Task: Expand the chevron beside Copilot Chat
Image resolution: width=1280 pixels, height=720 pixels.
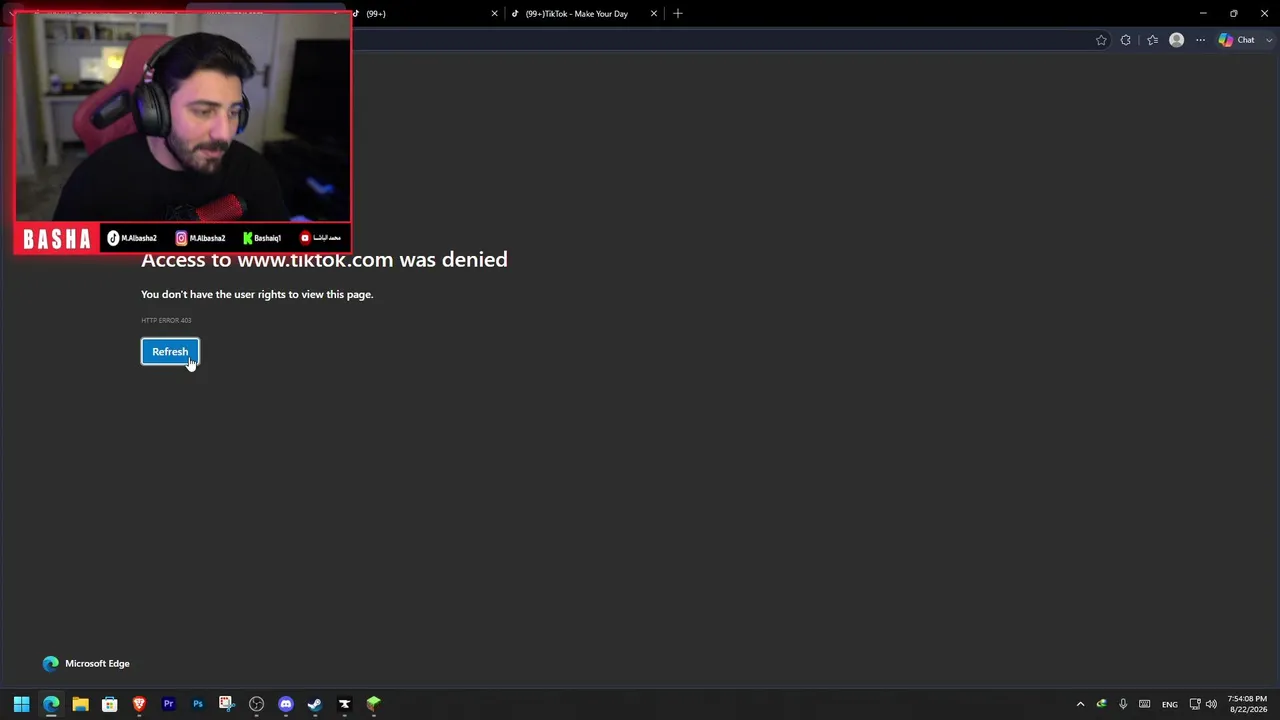Action: point(1269,40)
